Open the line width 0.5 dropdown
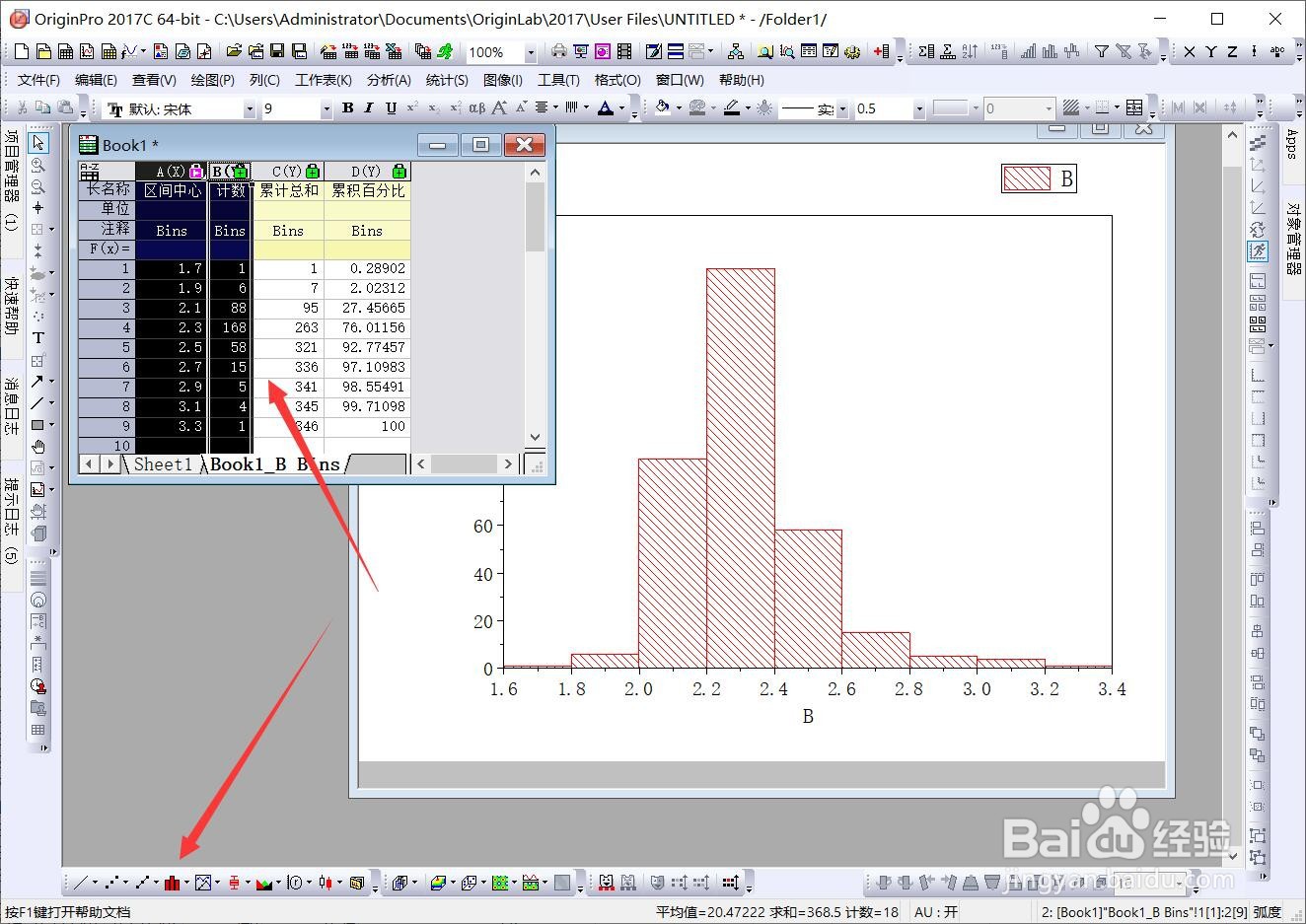Screen dimensions: 1306x924 [x=919, y=108]
